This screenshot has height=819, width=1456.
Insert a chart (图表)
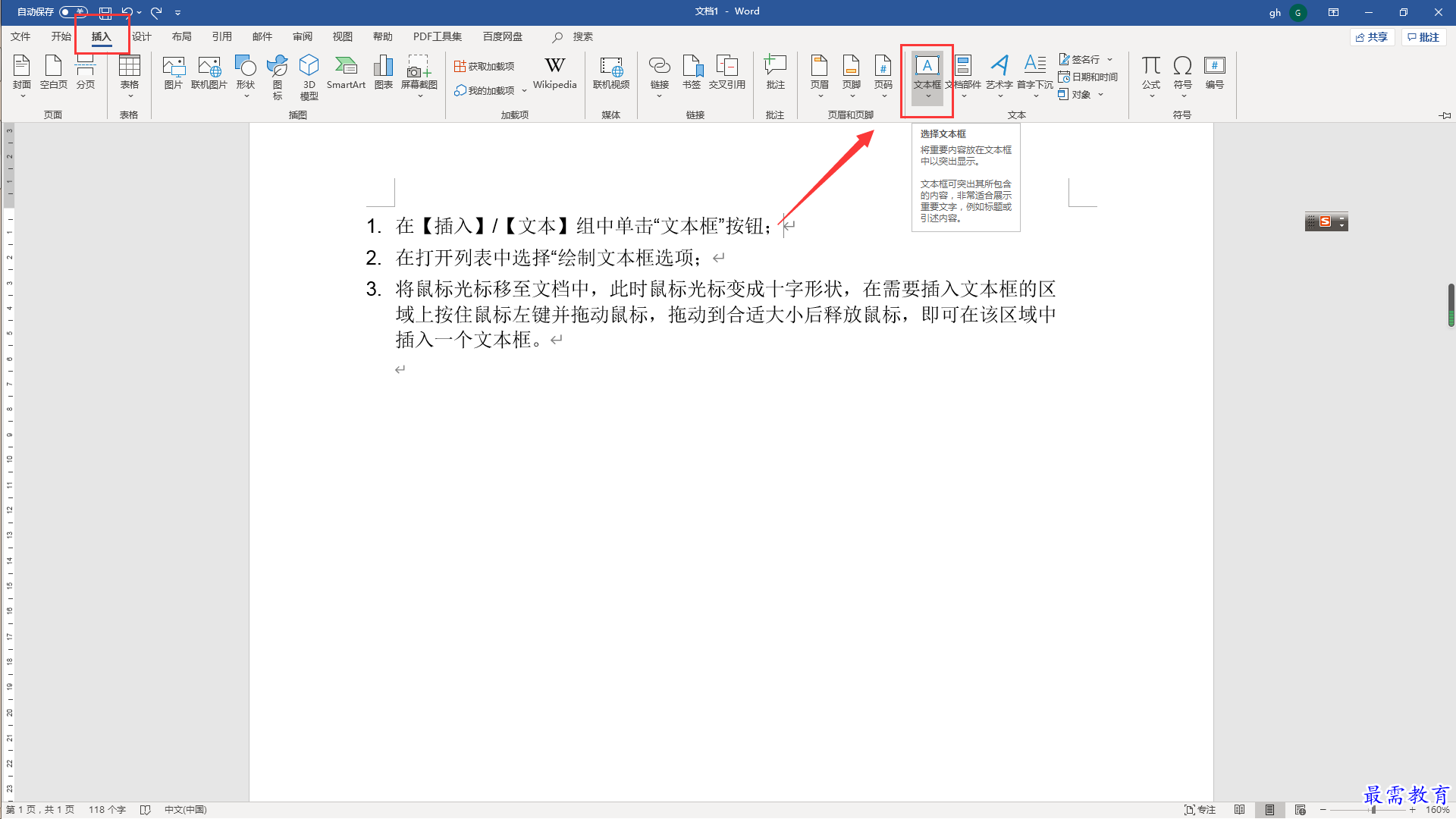[x=384, y=74]
